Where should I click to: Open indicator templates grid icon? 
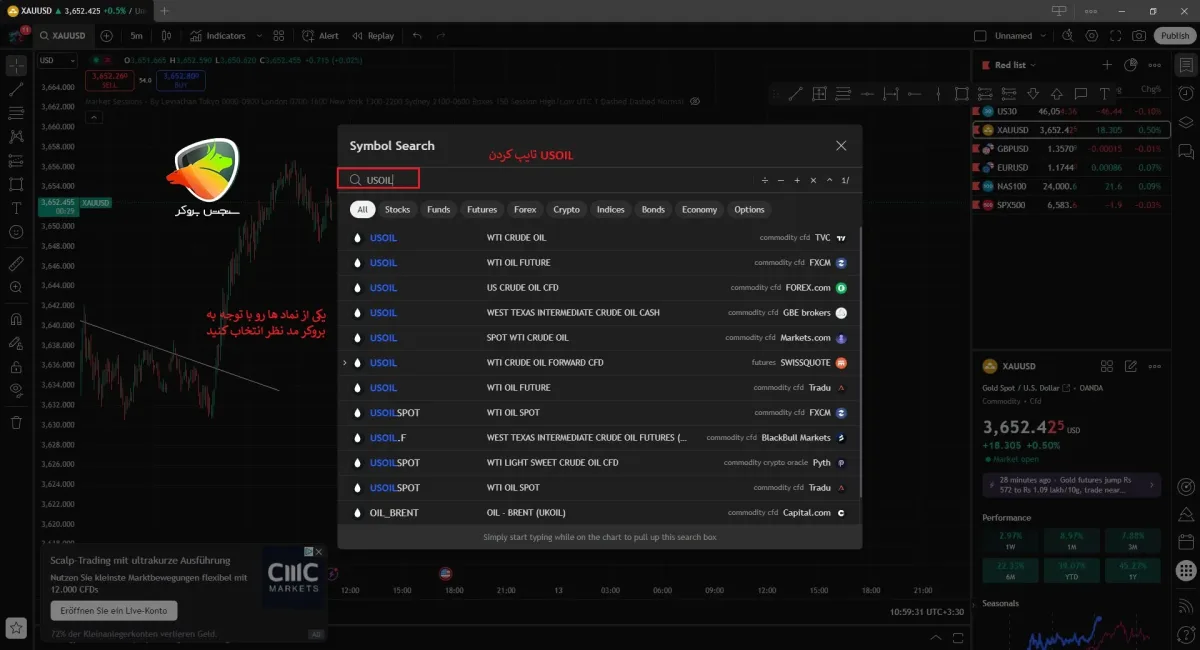pos(281,36)
